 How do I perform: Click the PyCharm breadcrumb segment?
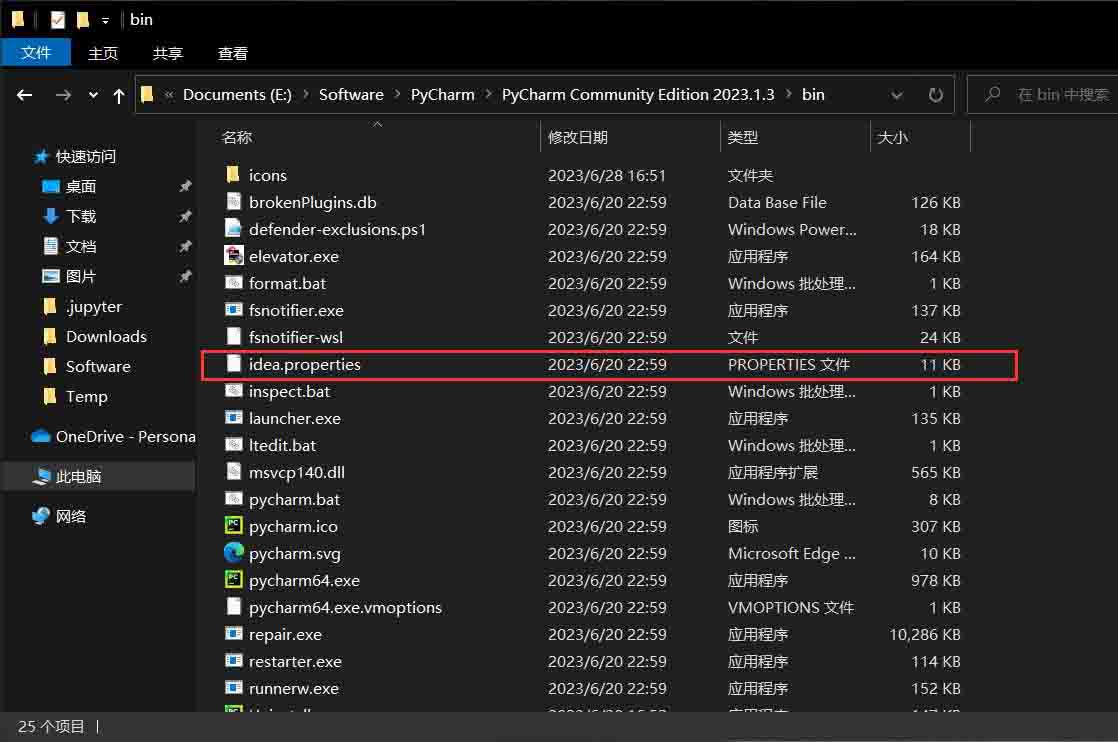(442, 95)
